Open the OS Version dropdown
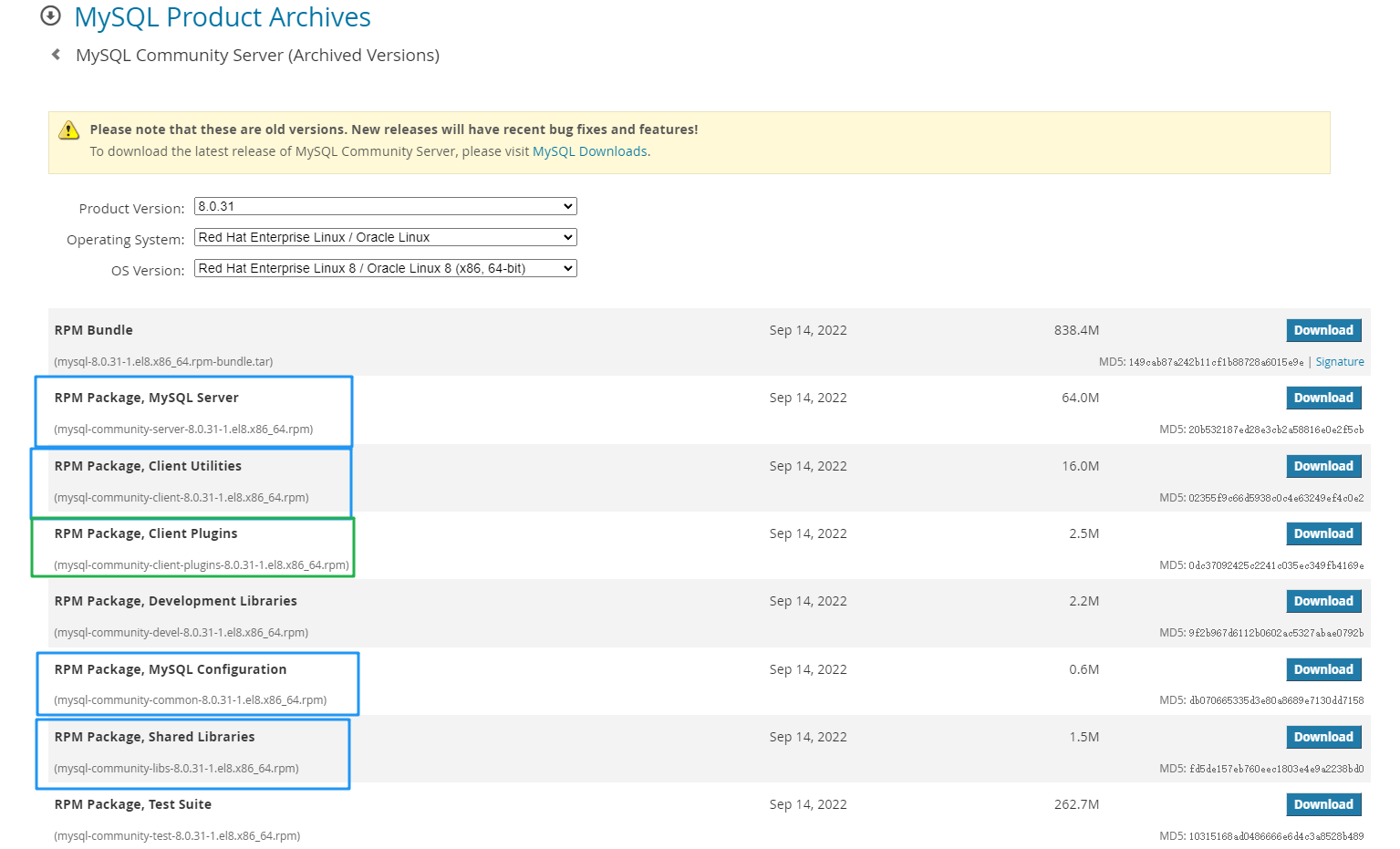The image size is (1400, 849). point(386,268)
